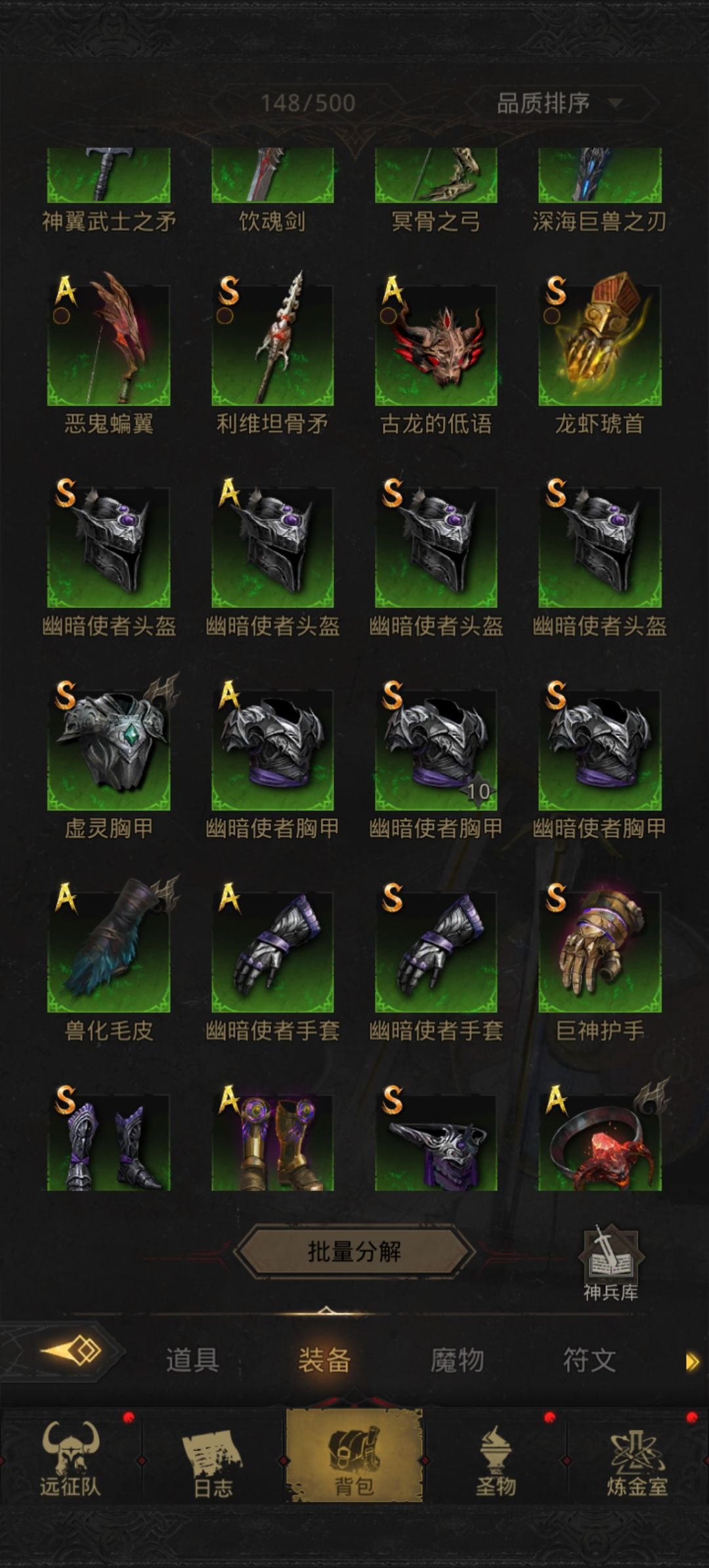Image resolution: width=709 pixels, height=1568 pixels.
Task: Select the 虚灵胸甲 chest armor item
Action: pyautogui.click(x=109, y=749)
